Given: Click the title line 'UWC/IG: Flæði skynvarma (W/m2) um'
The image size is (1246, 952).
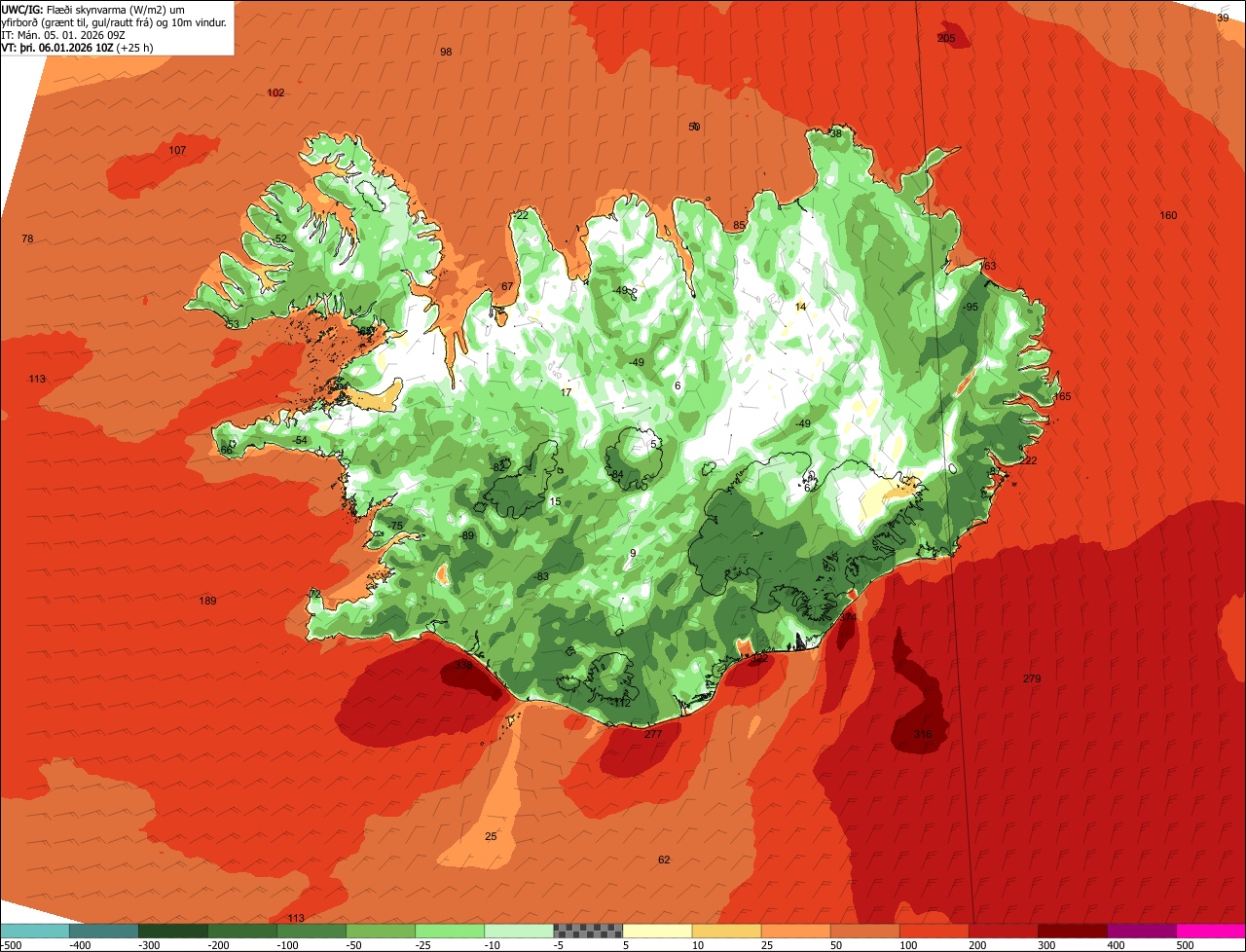Looking at the screenshot, I should click(x=93, y=9).
